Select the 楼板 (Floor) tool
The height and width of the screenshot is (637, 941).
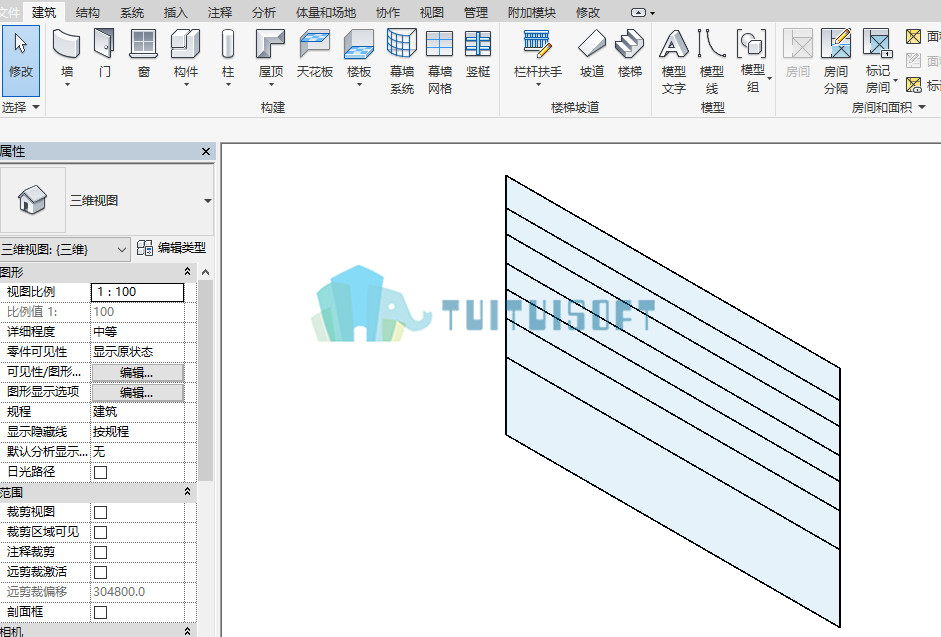tap(359, 57)
